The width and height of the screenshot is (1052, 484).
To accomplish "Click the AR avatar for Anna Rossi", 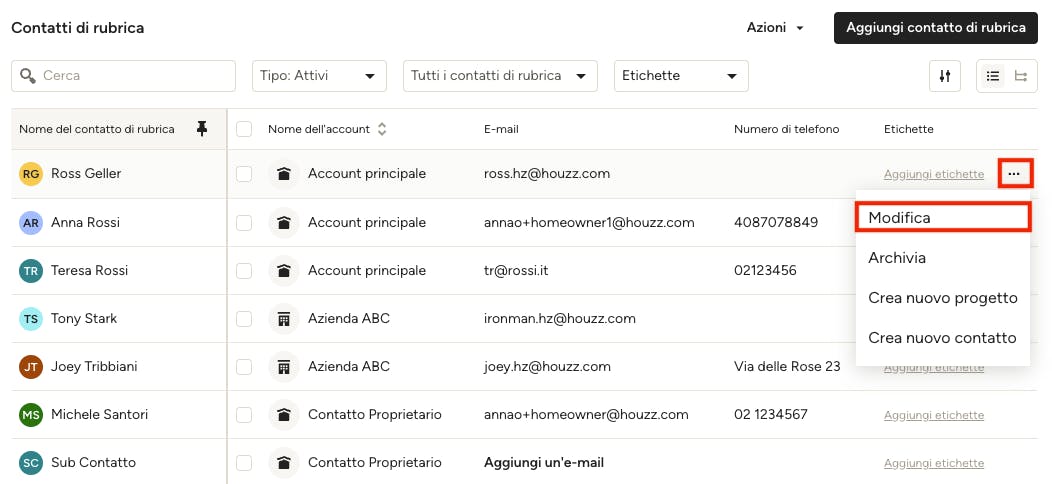I will click(31, 222).
